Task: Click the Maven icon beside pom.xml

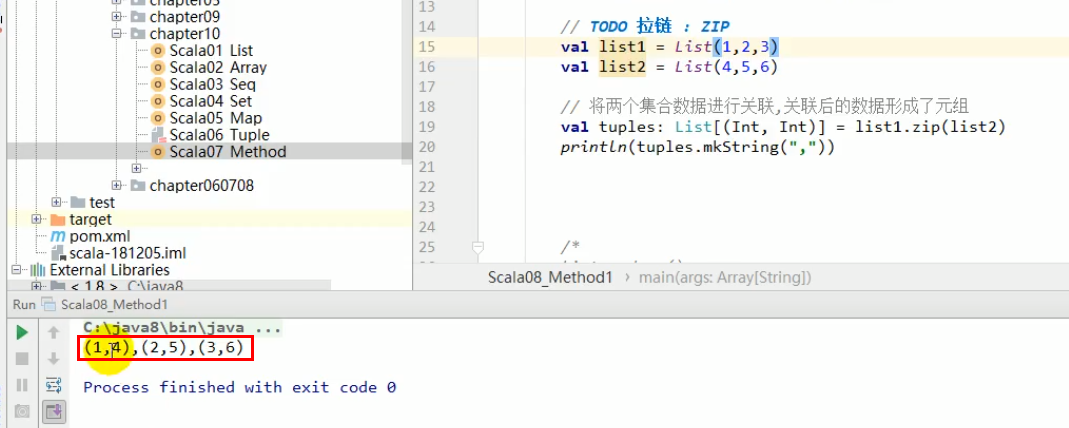Action: (58, 236)
